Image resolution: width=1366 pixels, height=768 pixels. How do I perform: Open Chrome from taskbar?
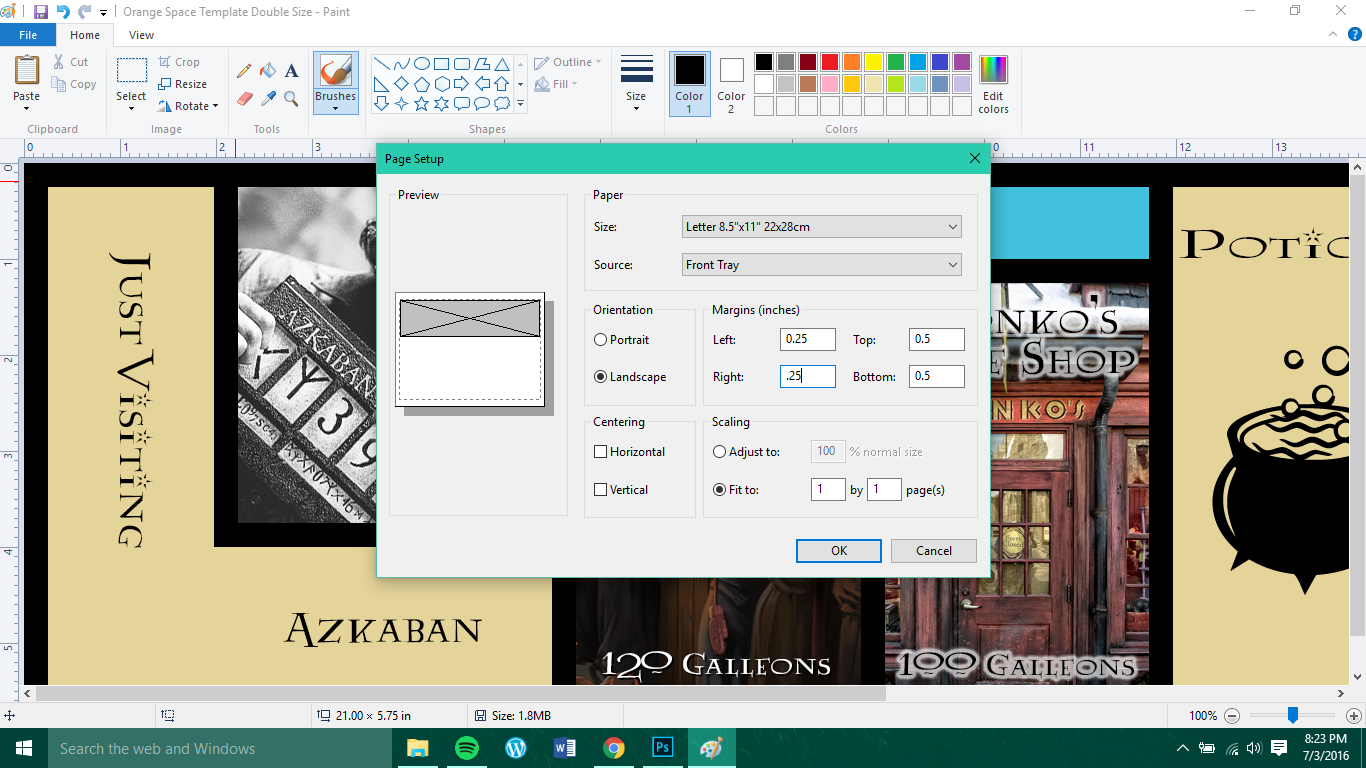coord(613,748)
